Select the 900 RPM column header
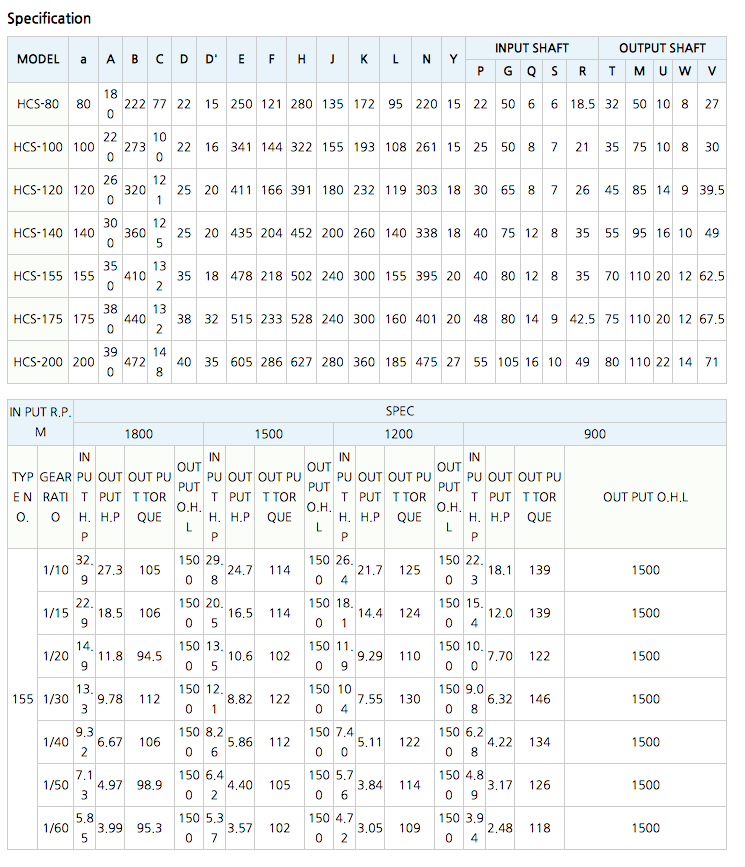745x867 pixels. 595,434
